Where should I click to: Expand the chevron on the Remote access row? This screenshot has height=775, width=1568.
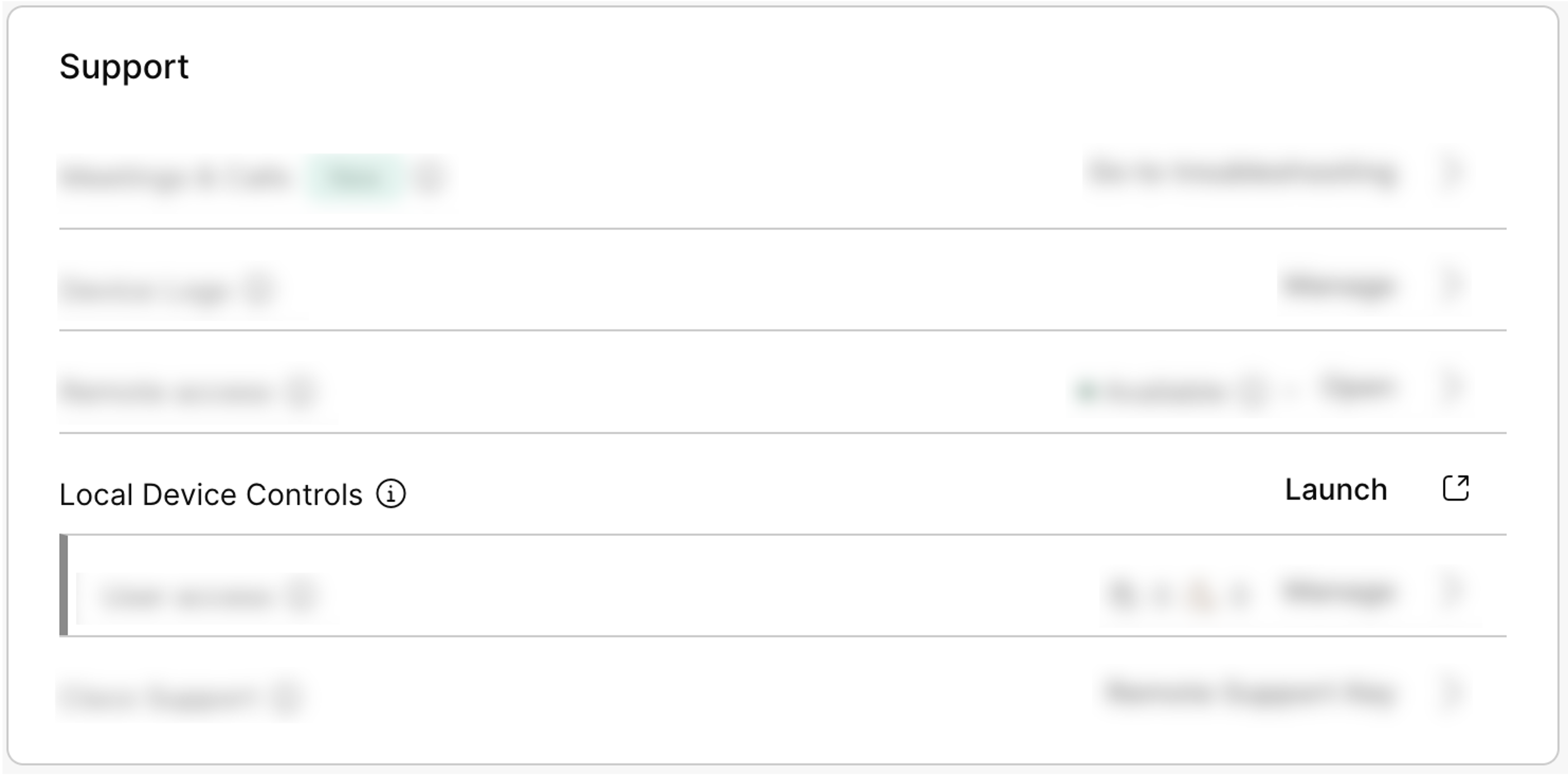pos(1452,387)
